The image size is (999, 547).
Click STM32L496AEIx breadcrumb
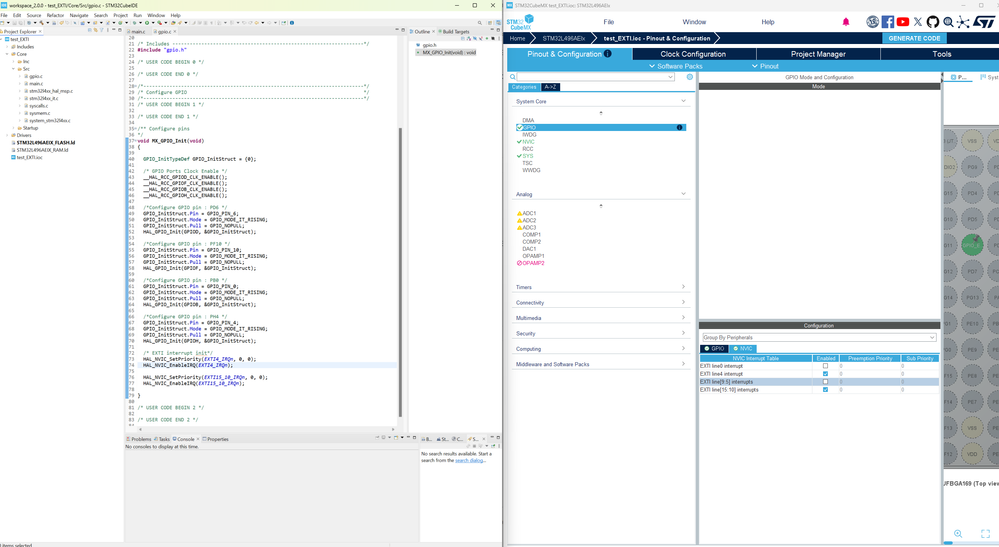tap(563, 38)
